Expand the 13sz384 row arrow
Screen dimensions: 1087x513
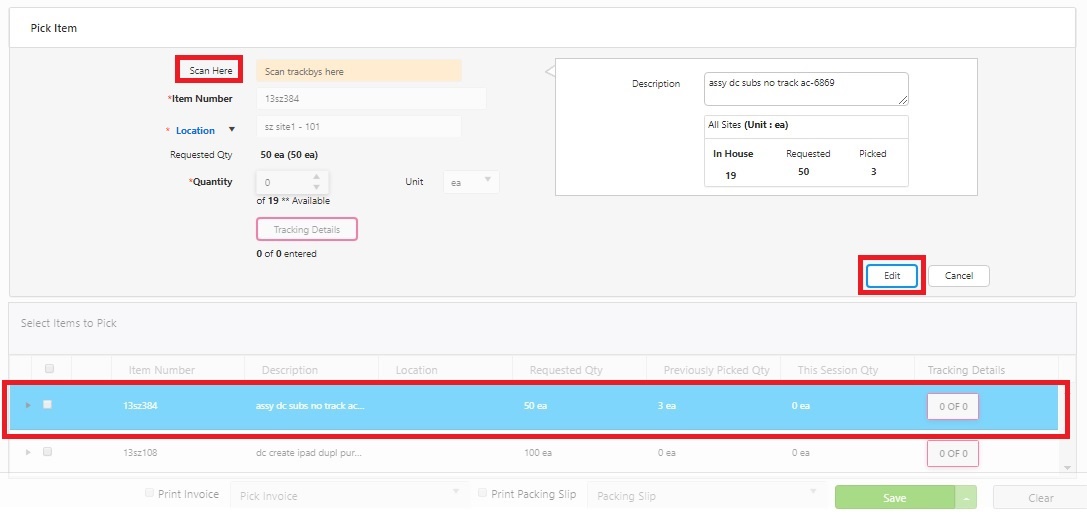coord(28,405)
